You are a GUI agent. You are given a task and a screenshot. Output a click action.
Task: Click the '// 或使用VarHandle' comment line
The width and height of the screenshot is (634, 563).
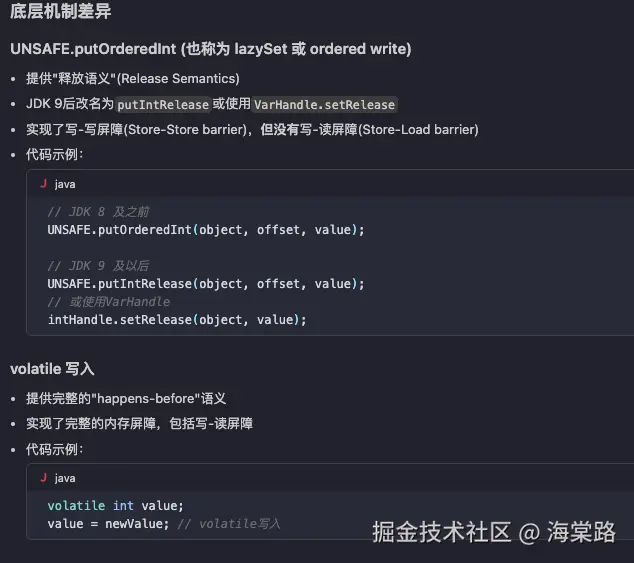click(108, 302)
